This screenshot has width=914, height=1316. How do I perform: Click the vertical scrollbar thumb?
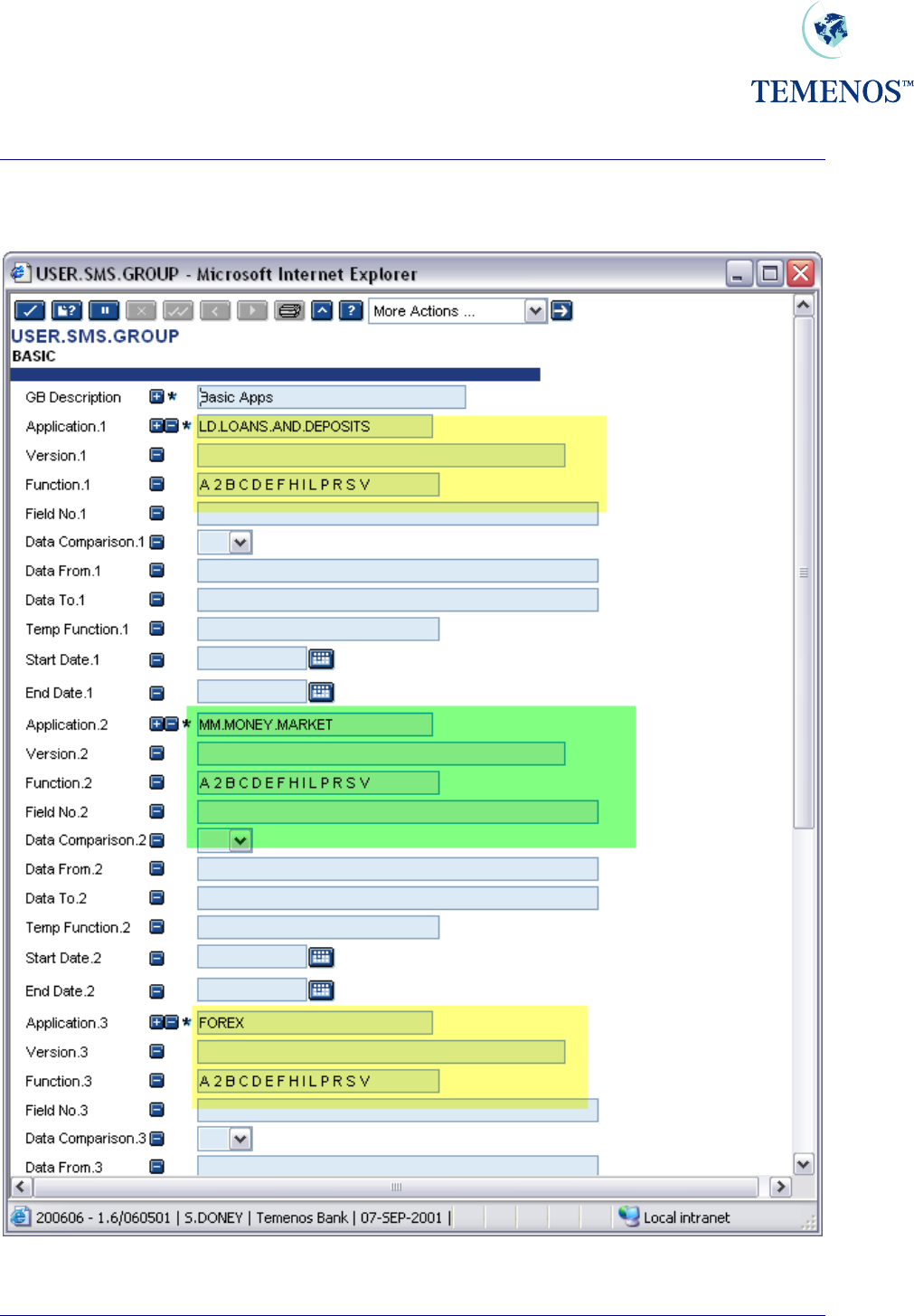[x=804, y=573]
